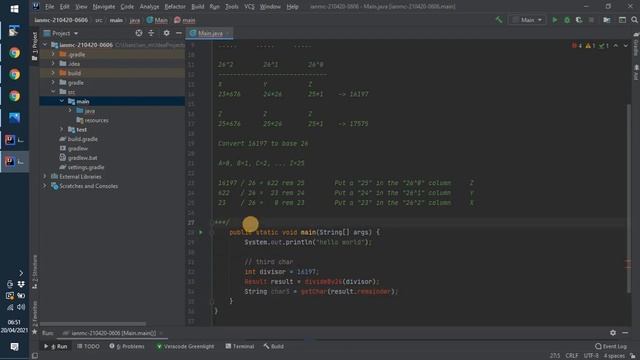Expand the java folder

click(70, 111)
